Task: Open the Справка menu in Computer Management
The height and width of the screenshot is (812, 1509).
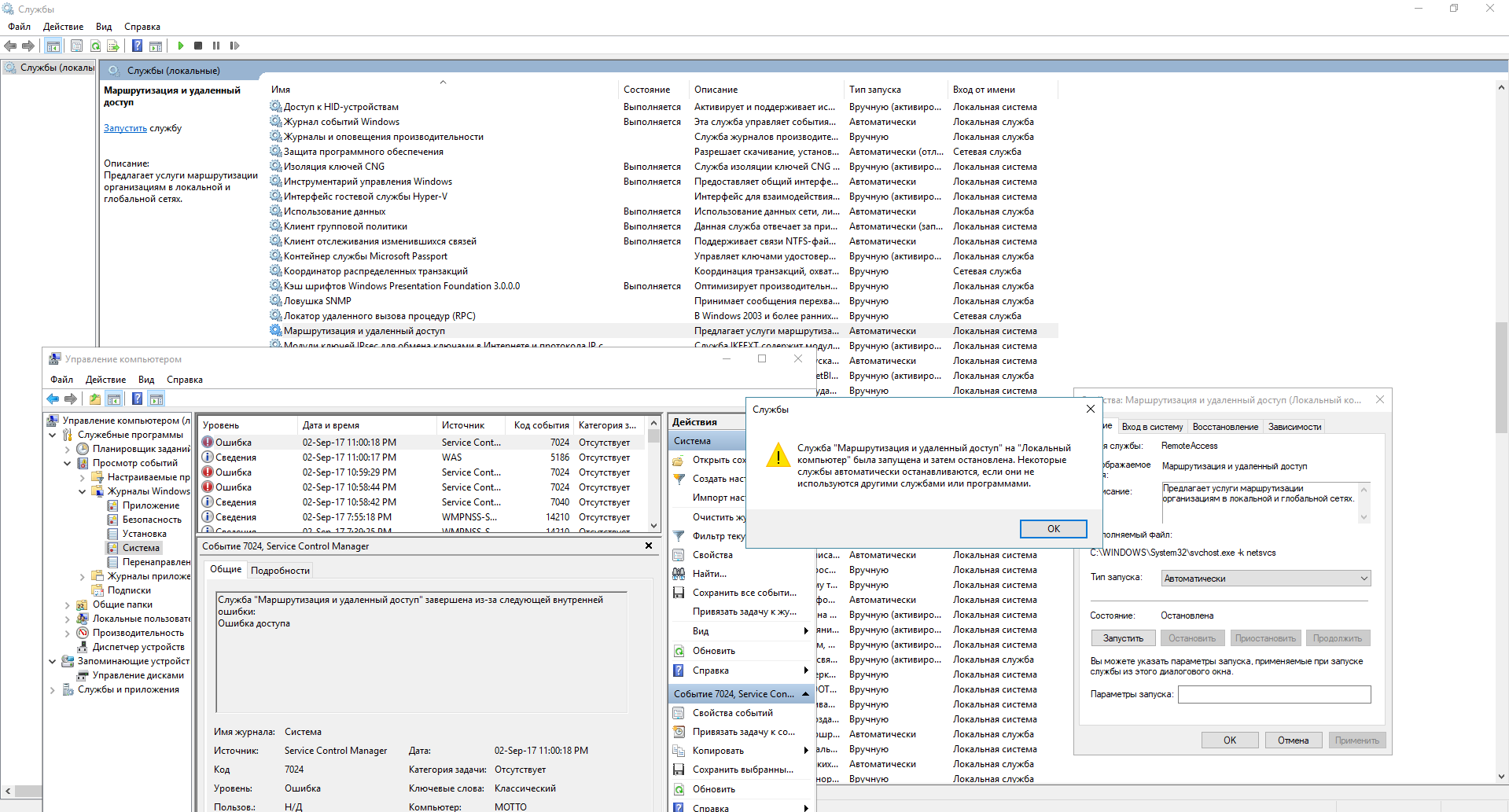Action: click(185, 380)
